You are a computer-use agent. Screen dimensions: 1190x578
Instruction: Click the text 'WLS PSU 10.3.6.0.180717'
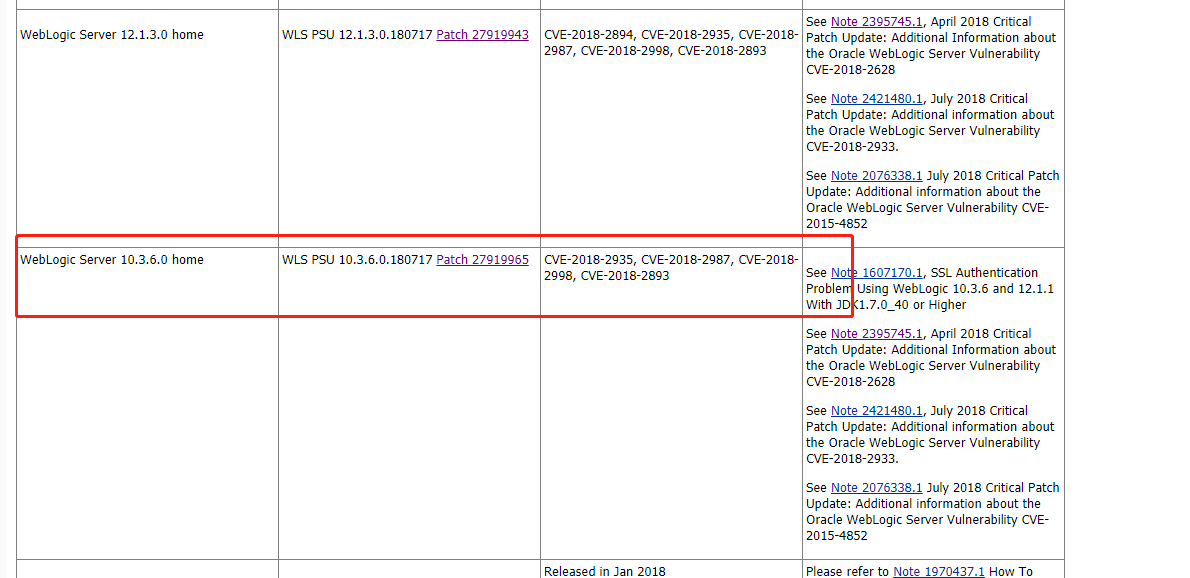pyautogui.click(x=357, y=259)
